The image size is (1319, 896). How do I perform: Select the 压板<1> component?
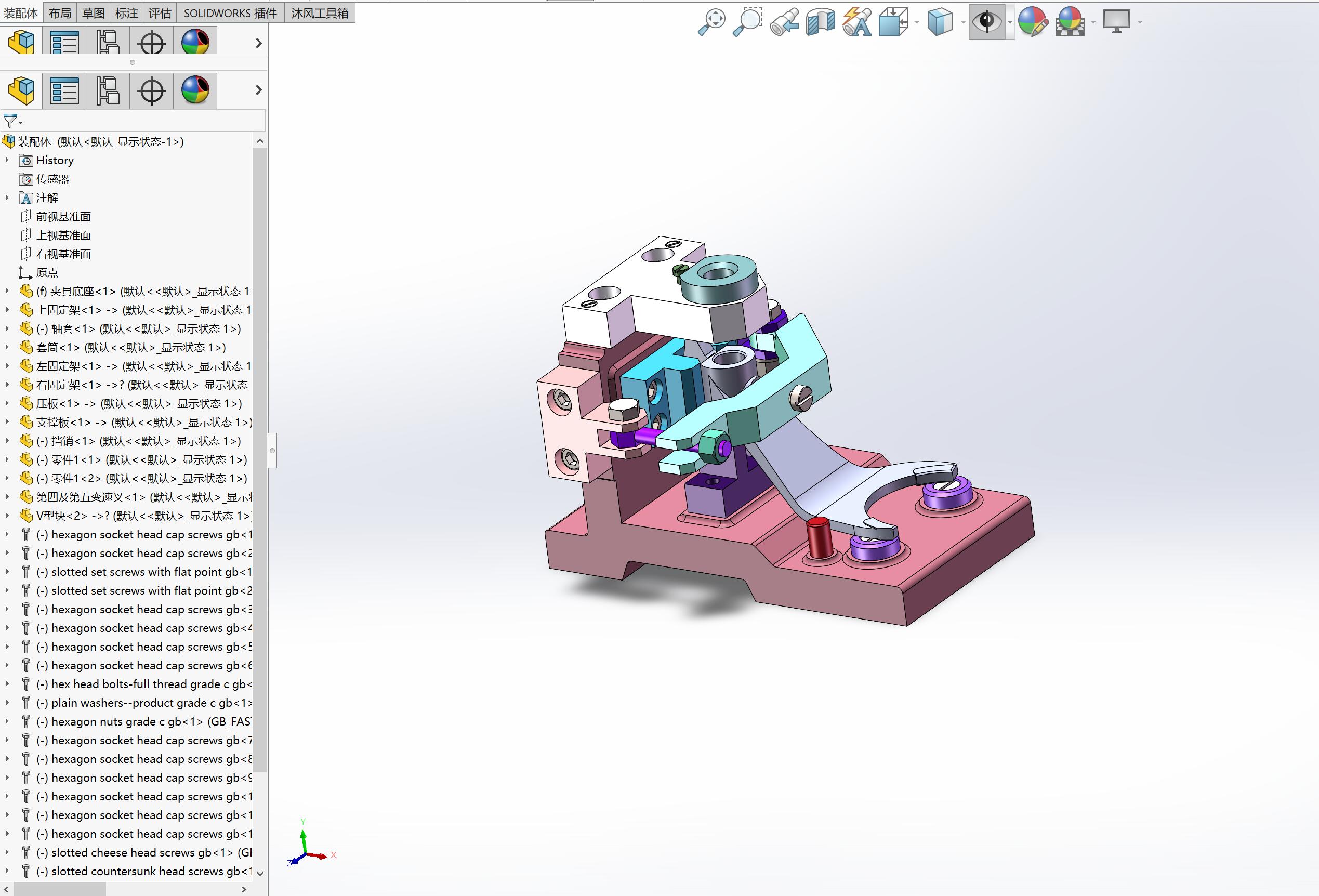(139, 404)
